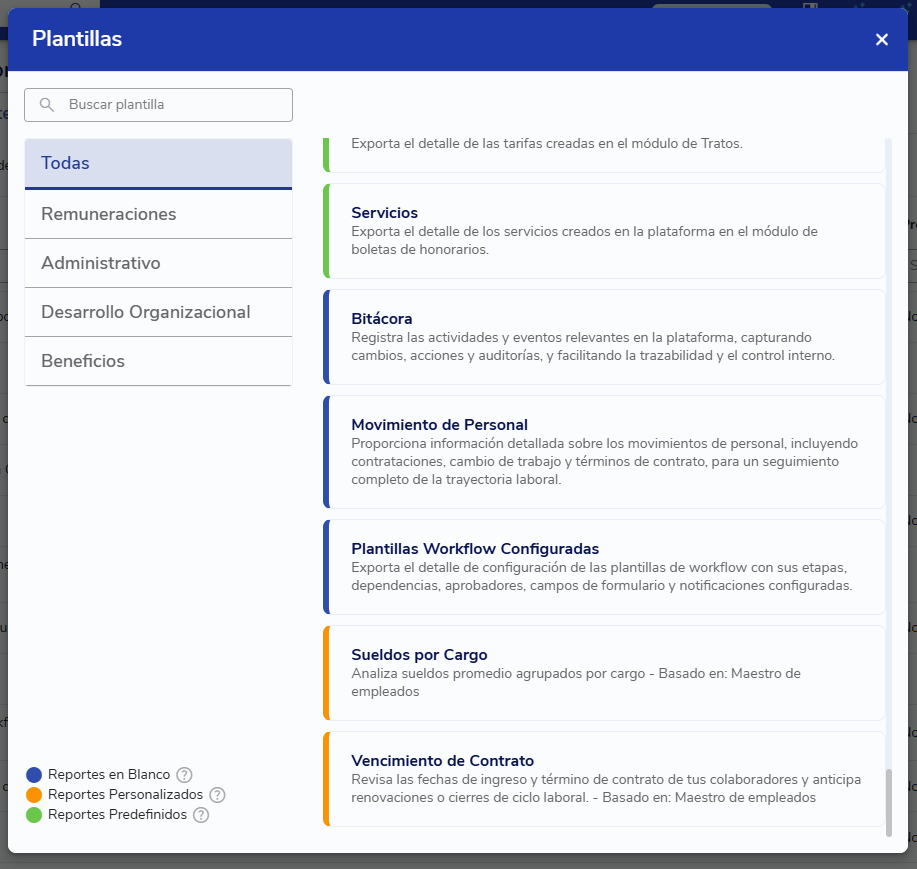Viewport: 917px width, 869px height.
Task: Click the search magnifier icon
Action: pos(46,105)
